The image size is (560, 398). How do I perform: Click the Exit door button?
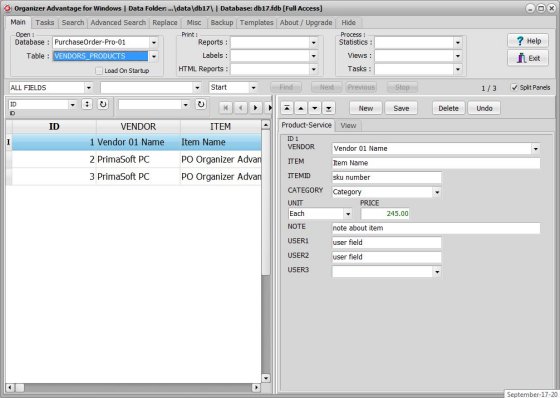point(528,58)
